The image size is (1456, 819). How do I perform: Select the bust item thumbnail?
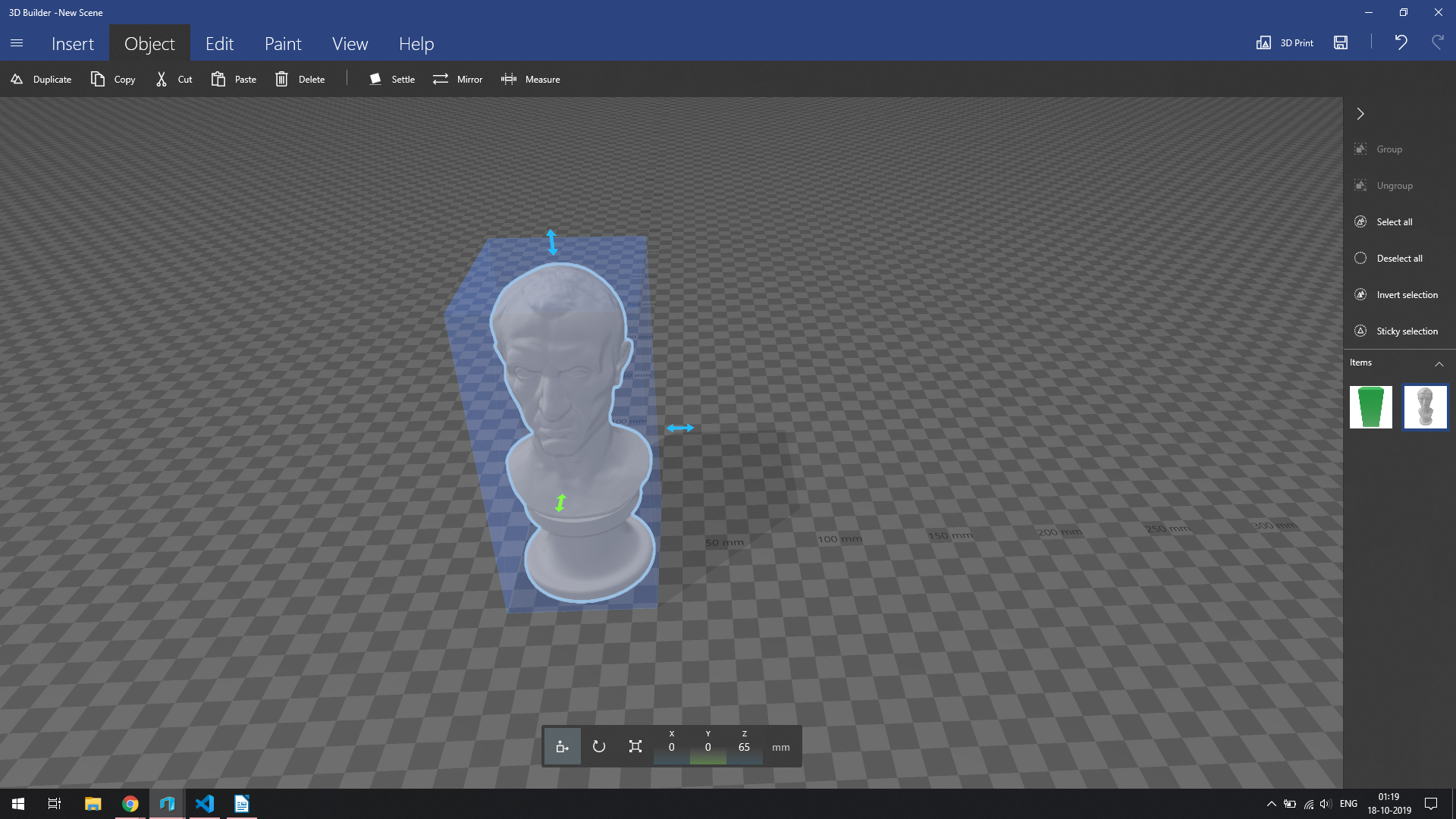[1425, 407]
